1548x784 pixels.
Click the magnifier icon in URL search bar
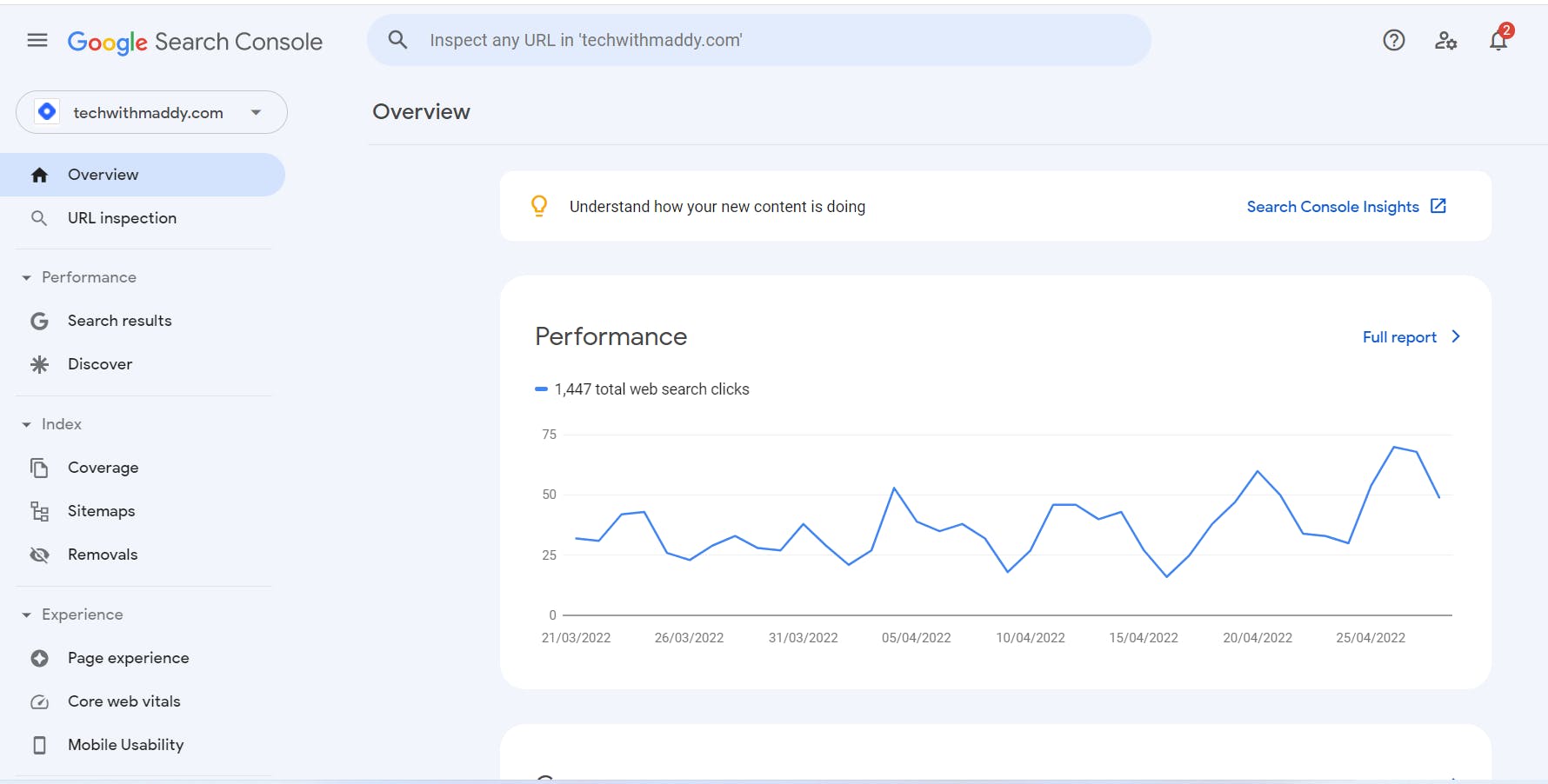point(397,40)
